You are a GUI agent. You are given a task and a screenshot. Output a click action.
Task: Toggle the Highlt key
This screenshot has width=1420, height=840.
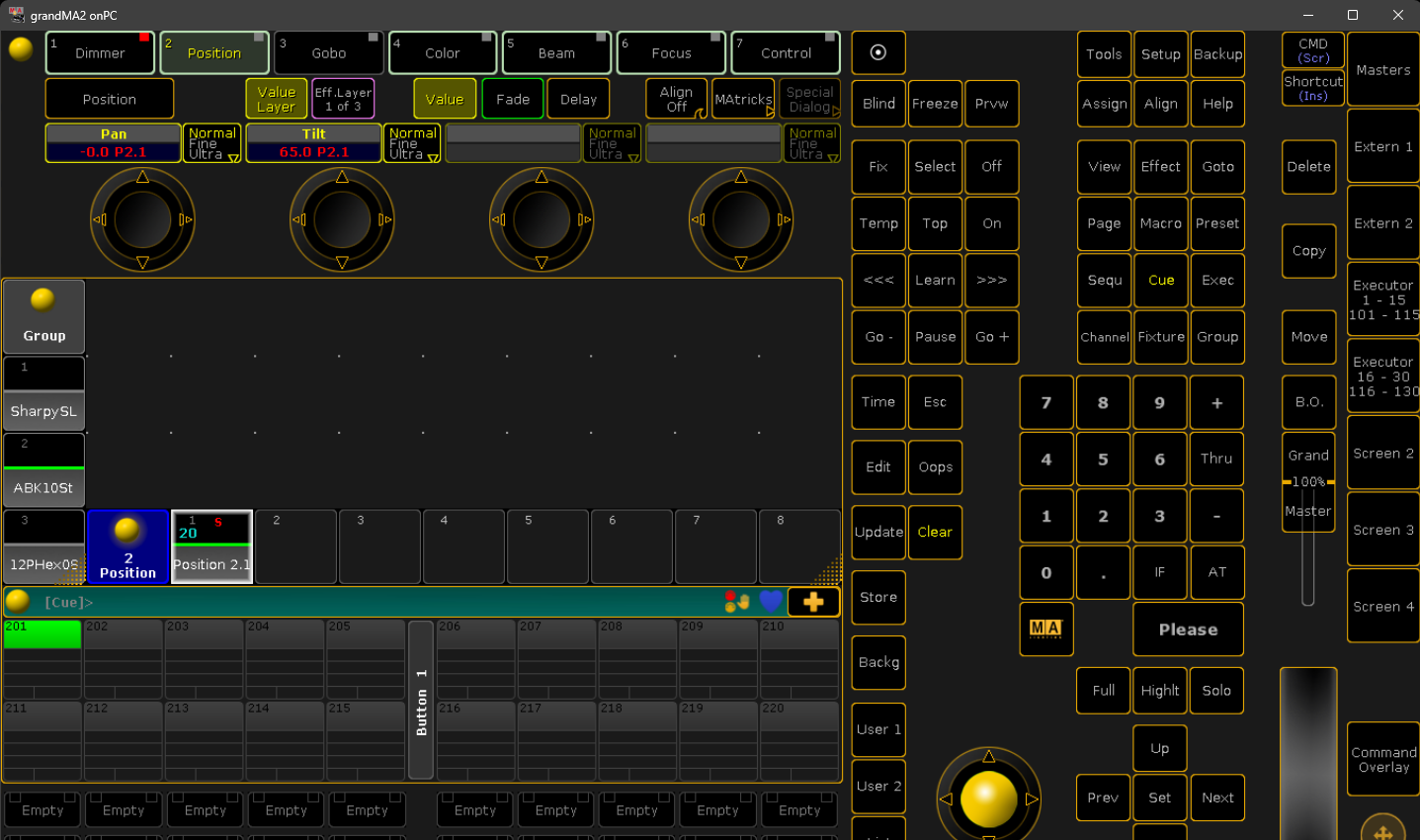point(1160,691)
